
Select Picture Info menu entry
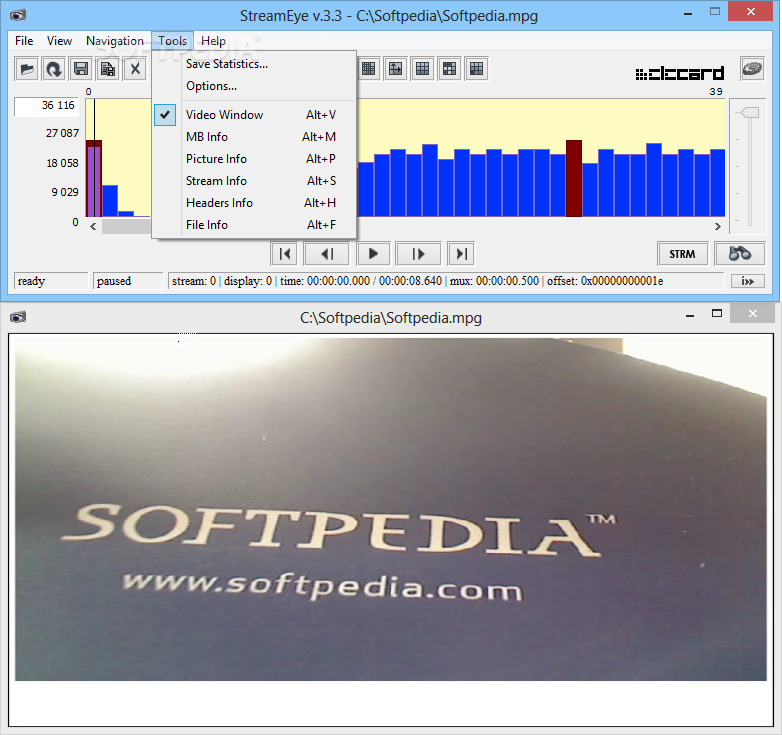254,159
